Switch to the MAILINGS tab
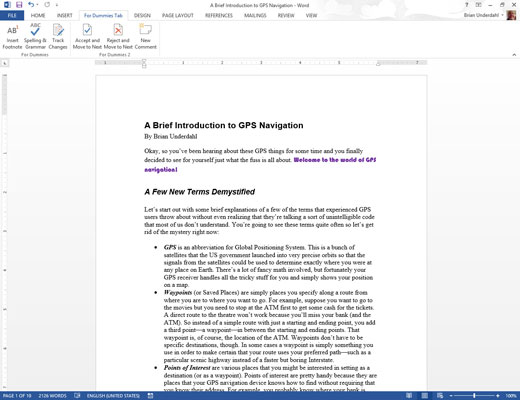Viewport: 520px width, 400px height. click(x=255, y=15)
